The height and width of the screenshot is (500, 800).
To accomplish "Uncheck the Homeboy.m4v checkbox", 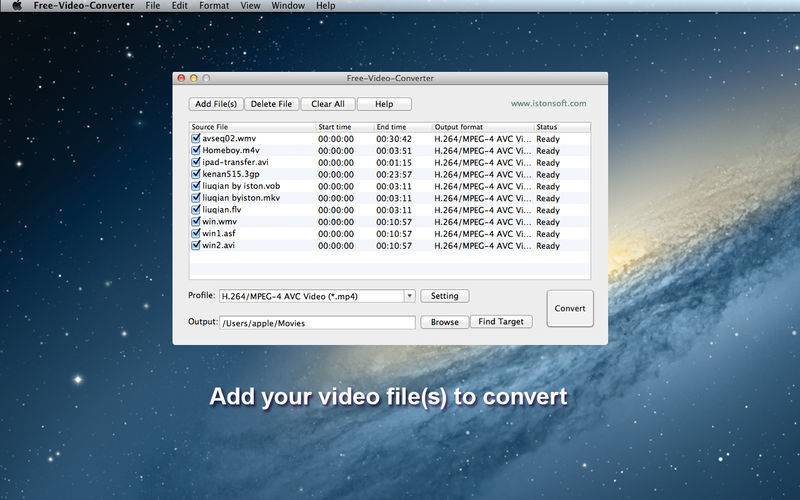I will [x=195, y=151].
